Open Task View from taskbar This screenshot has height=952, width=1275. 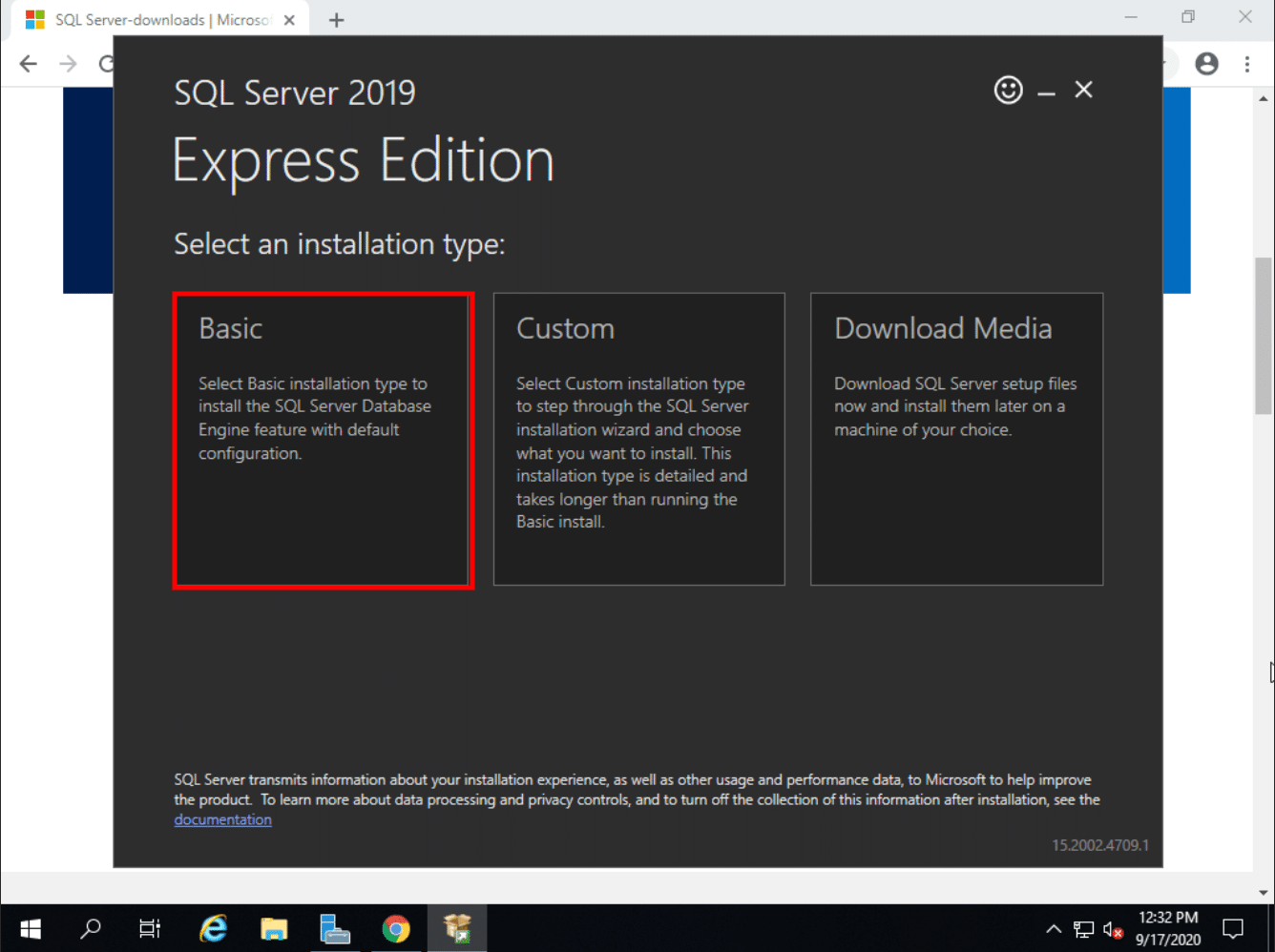pyautogui.click(x=150, y=928)
